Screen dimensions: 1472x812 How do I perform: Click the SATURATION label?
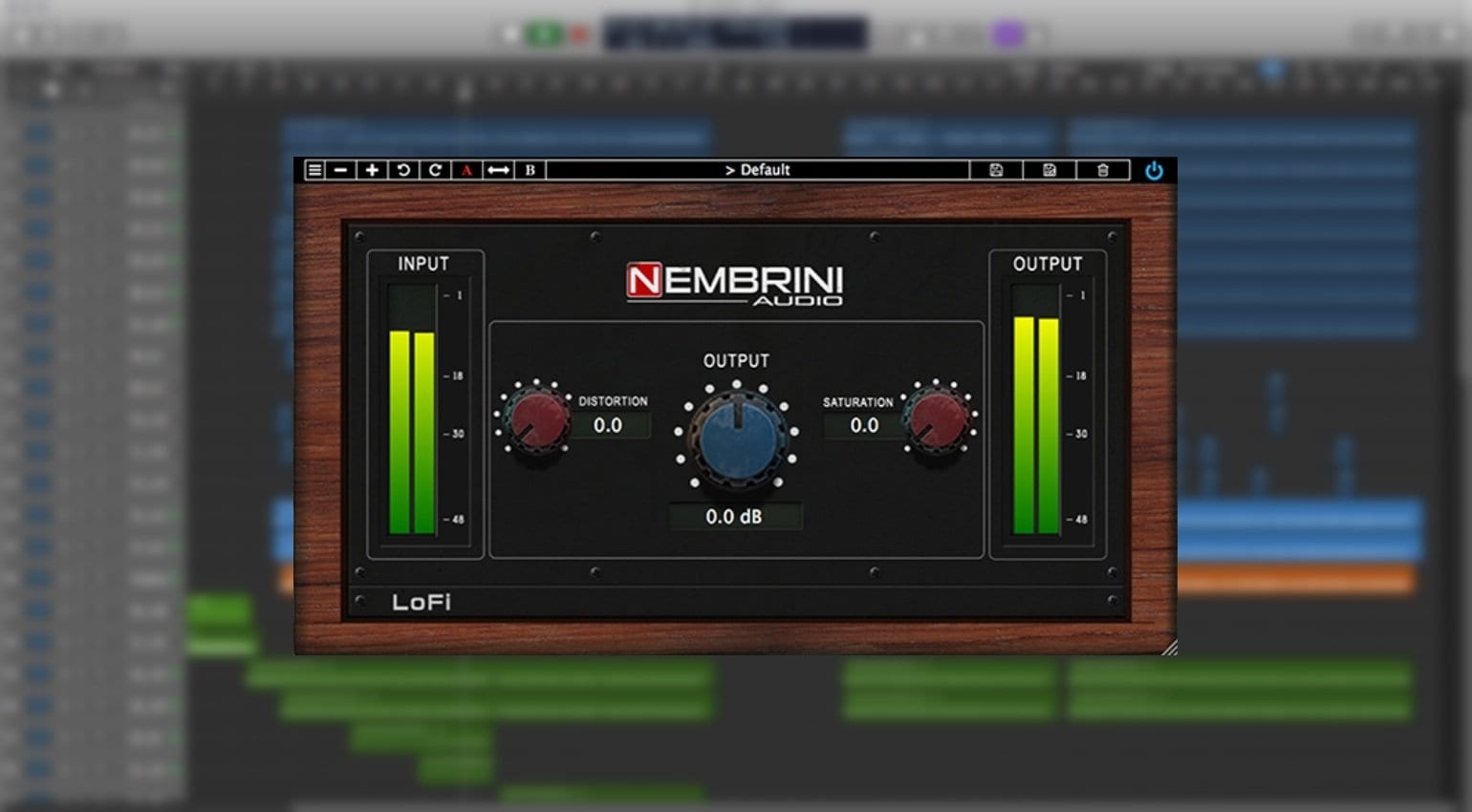tap(857, 402)
